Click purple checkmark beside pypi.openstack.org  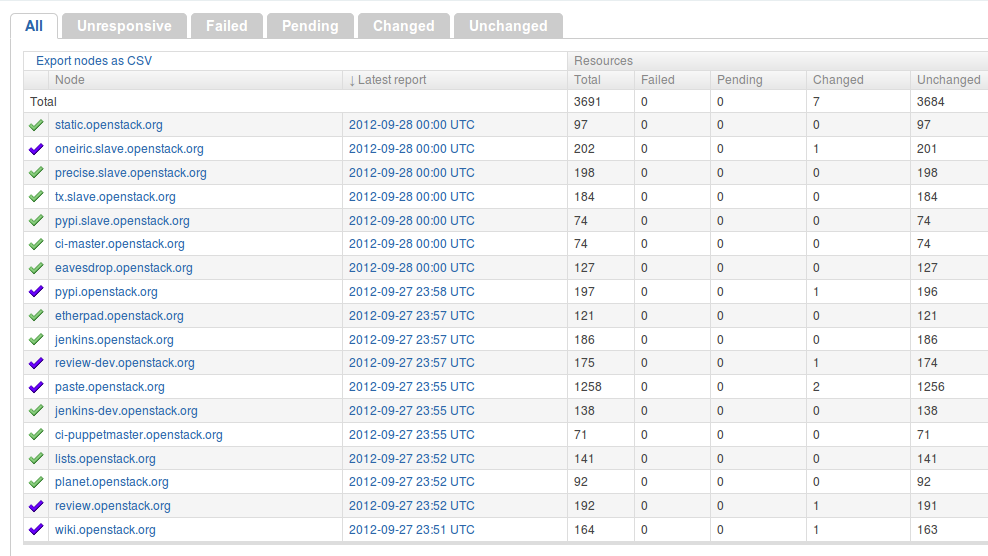36,292
